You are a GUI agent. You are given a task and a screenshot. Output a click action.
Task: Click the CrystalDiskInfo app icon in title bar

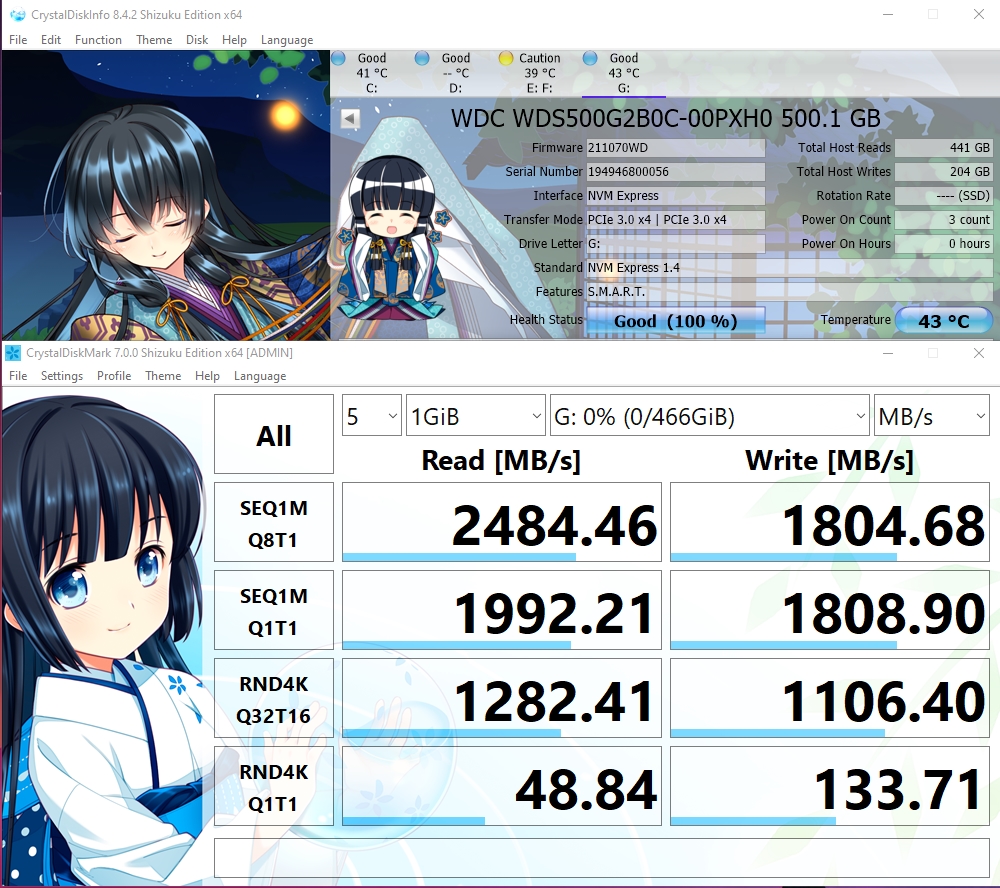(x=18, y=14)
